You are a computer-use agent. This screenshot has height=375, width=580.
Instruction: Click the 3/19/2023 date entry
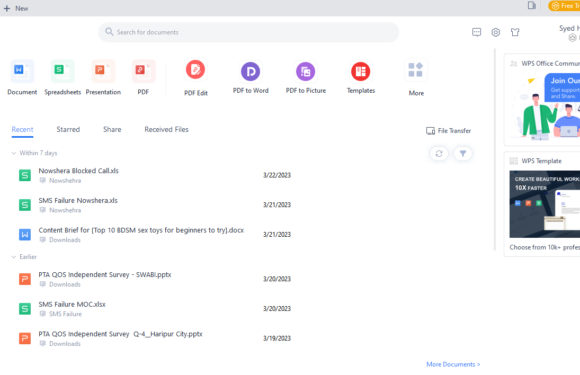click(277, 338)
